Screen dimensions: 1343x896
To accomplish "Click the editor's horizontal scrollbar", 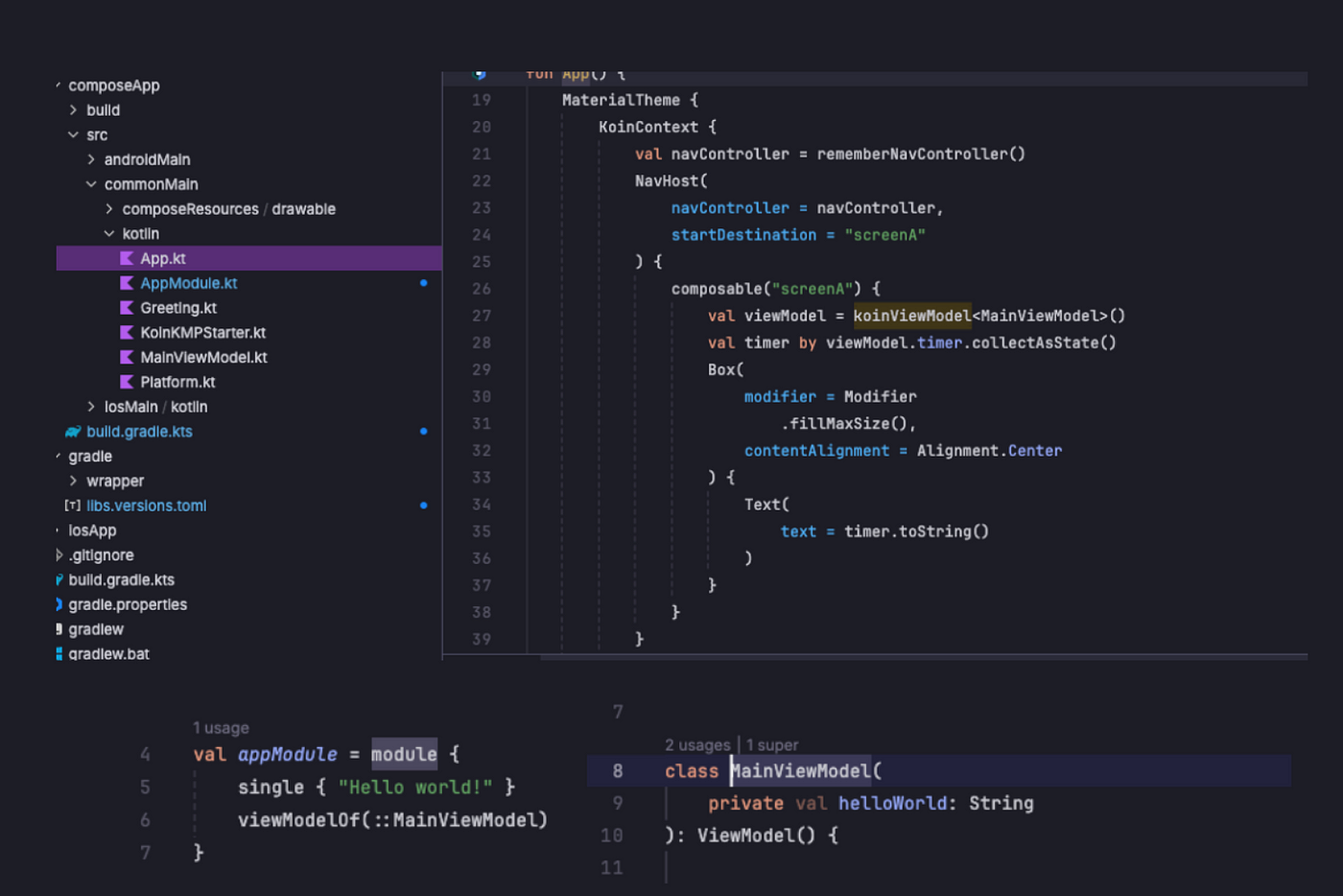I will tap(924, 657).
